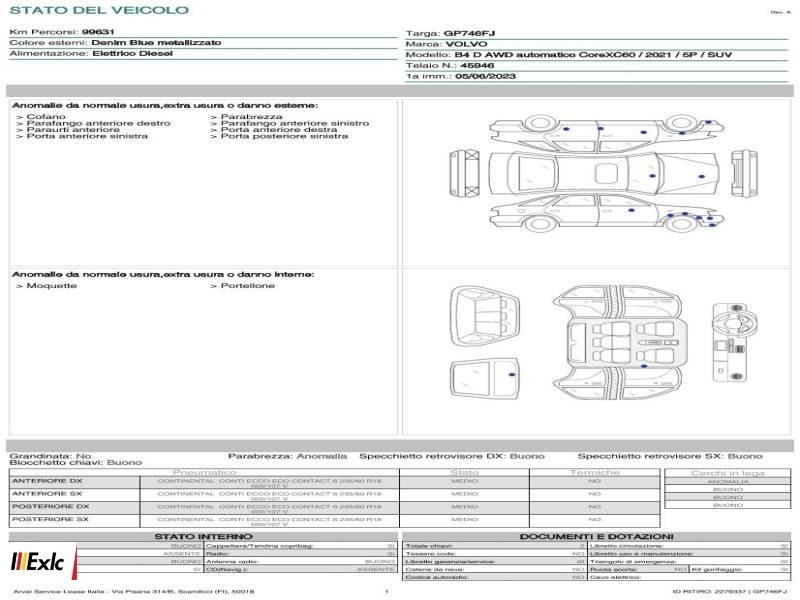Select the Totale chiavi row
Screen dimensions: 800x600
click(494, 546)
